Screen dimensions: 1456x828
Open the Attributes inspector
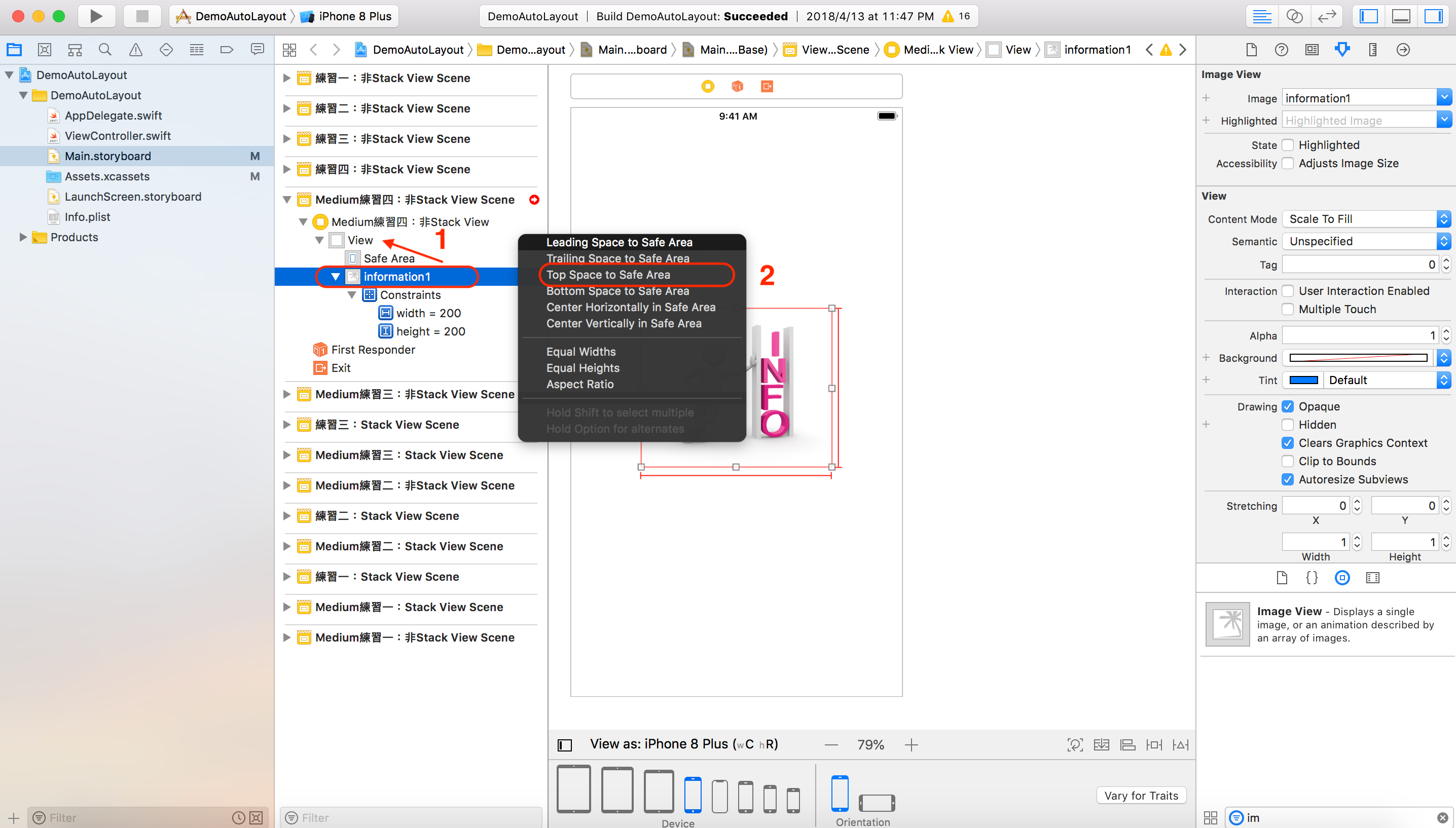(x=1342, y=50)
